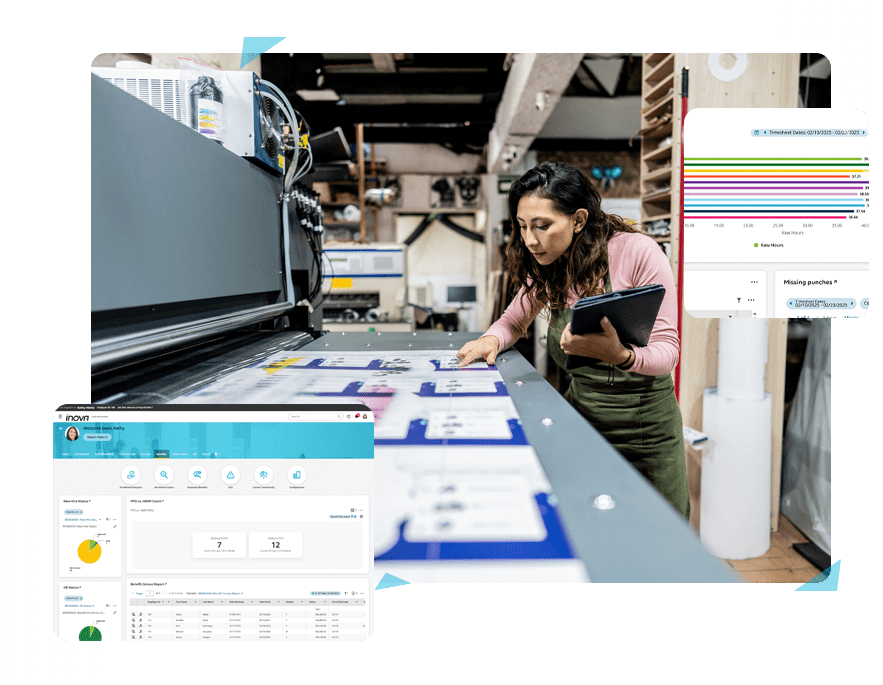Image resolution: width=883 pixels, height=685 pixels.
Task: Open the Gender column dropdown arrow
Action: coord(302,602)
